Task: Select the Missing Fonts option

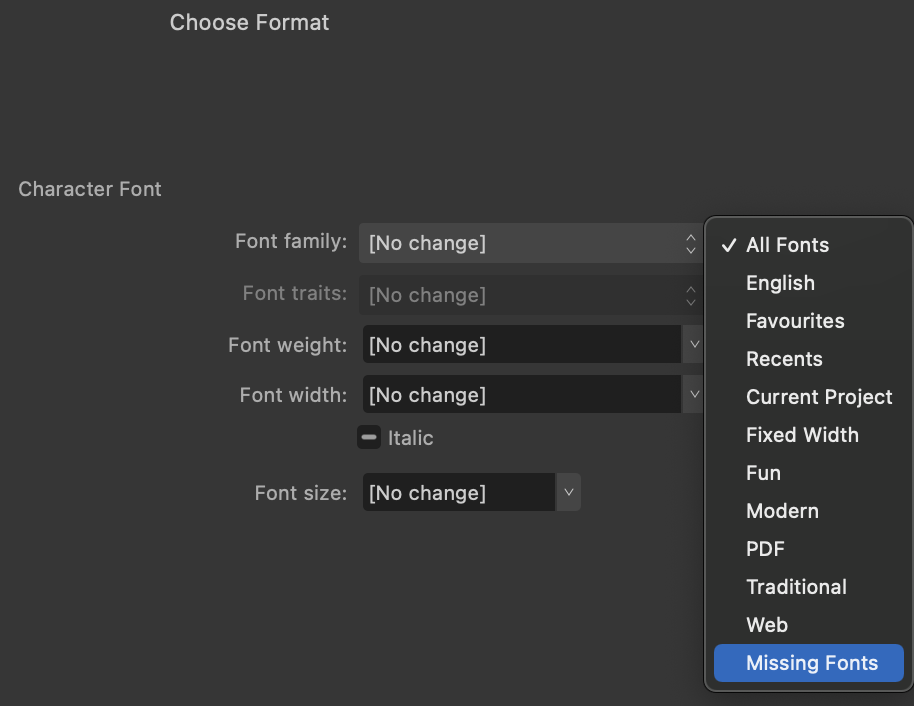Action: [808, 663]
